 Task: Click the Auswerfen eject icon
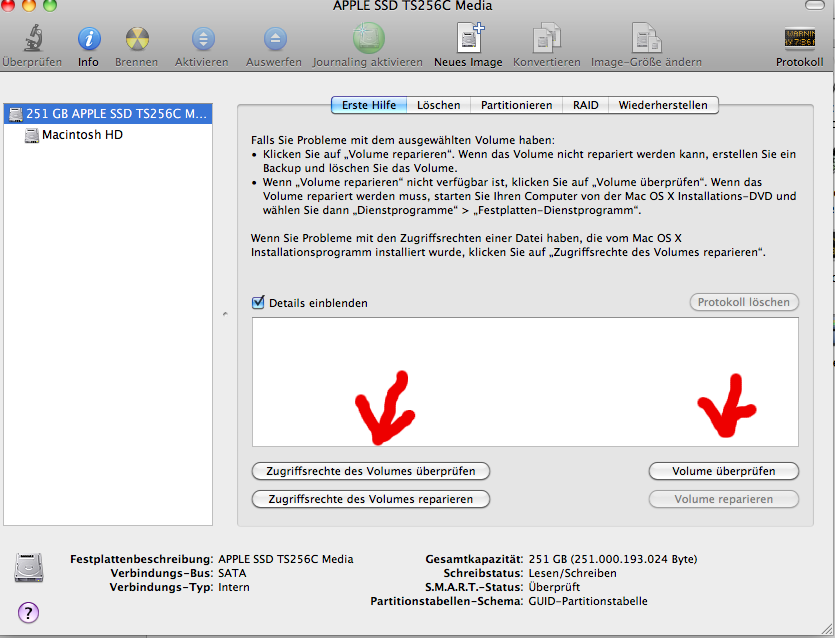(x=274, y=39)
